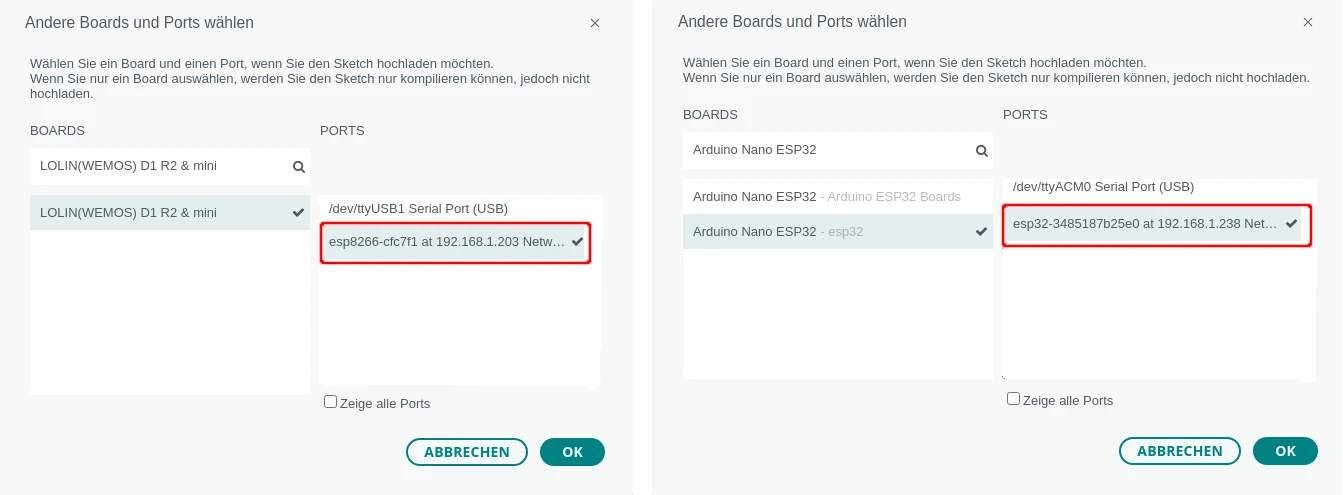The image size is (1343, 495).
Task: Click checkmark on esp8266-cfc7f1 network port
Action: 577,242
